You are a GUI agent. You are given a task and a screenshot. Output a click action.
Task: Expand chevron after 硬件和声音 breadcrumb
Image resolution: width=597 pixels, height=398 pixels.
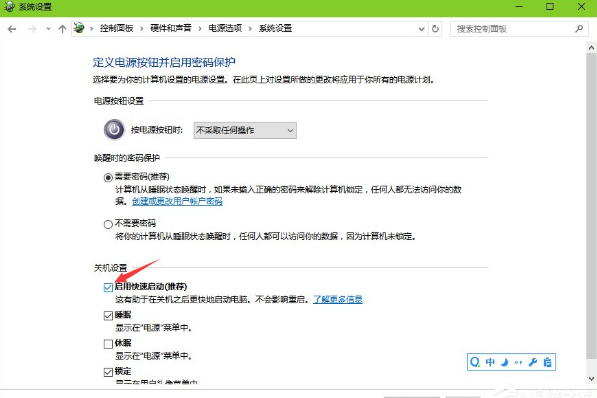click(200, 29)
